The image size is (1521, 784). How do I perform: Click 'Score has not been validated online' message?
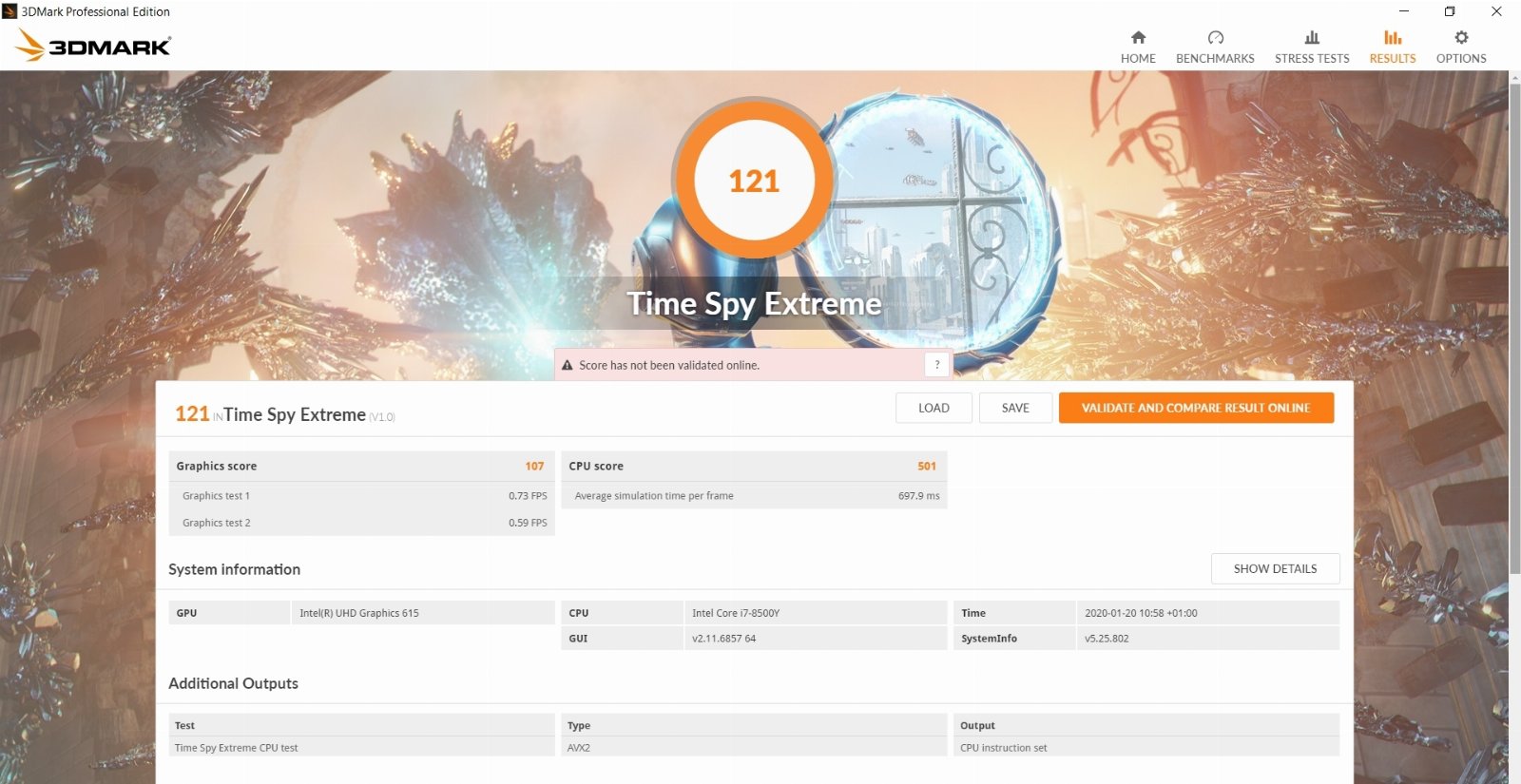669,365
